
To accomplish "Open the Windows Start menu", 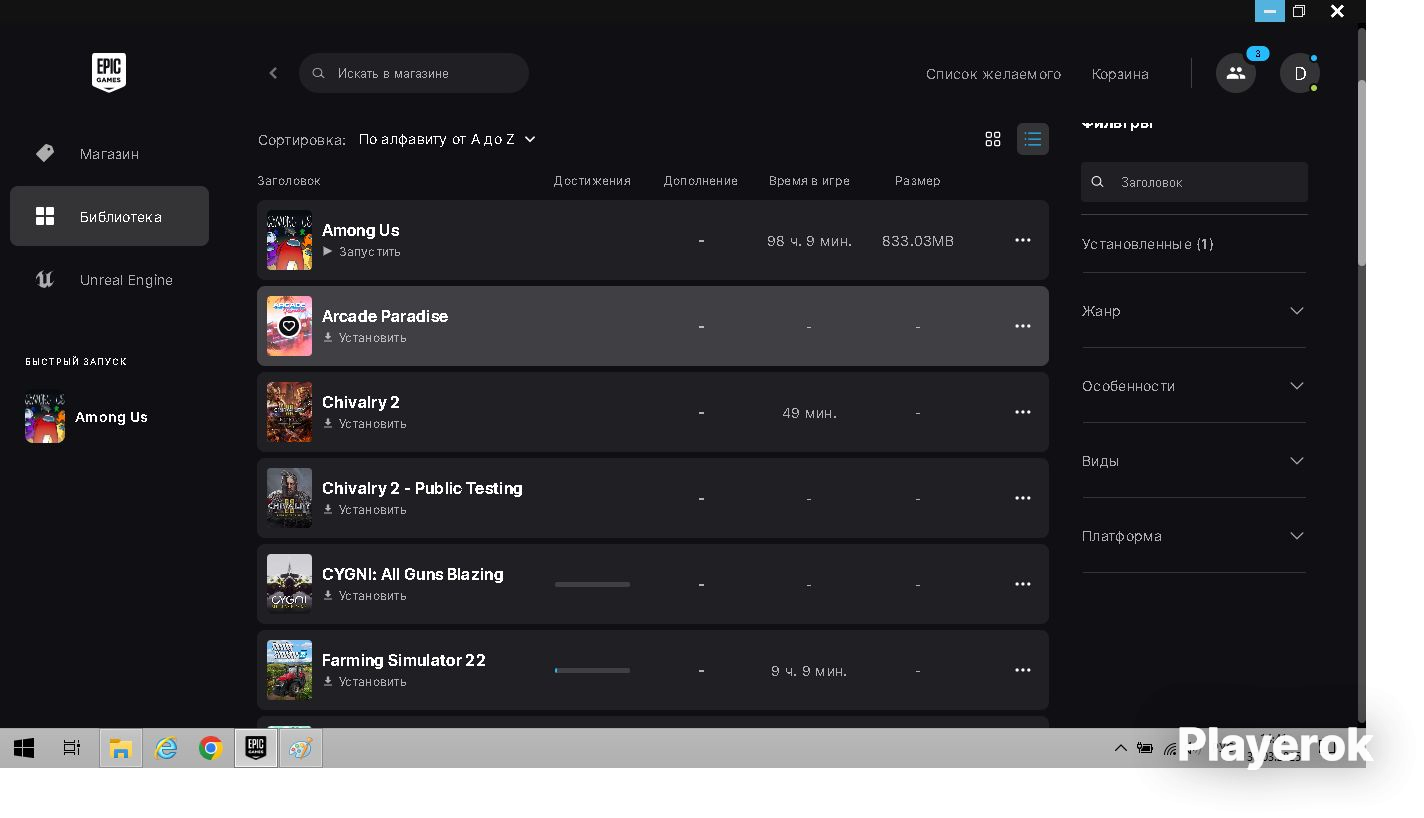I will tap(24, 748).
